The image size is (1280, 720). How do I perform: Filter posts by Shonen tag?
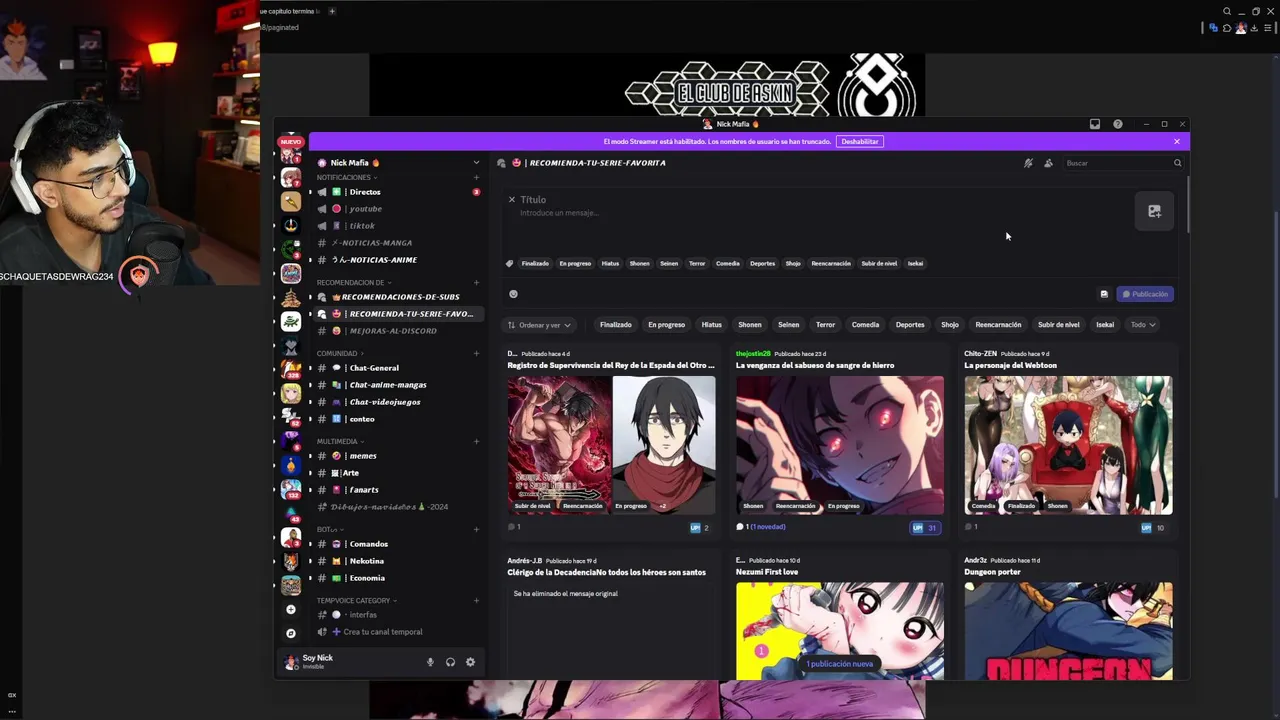click(750, 325)
